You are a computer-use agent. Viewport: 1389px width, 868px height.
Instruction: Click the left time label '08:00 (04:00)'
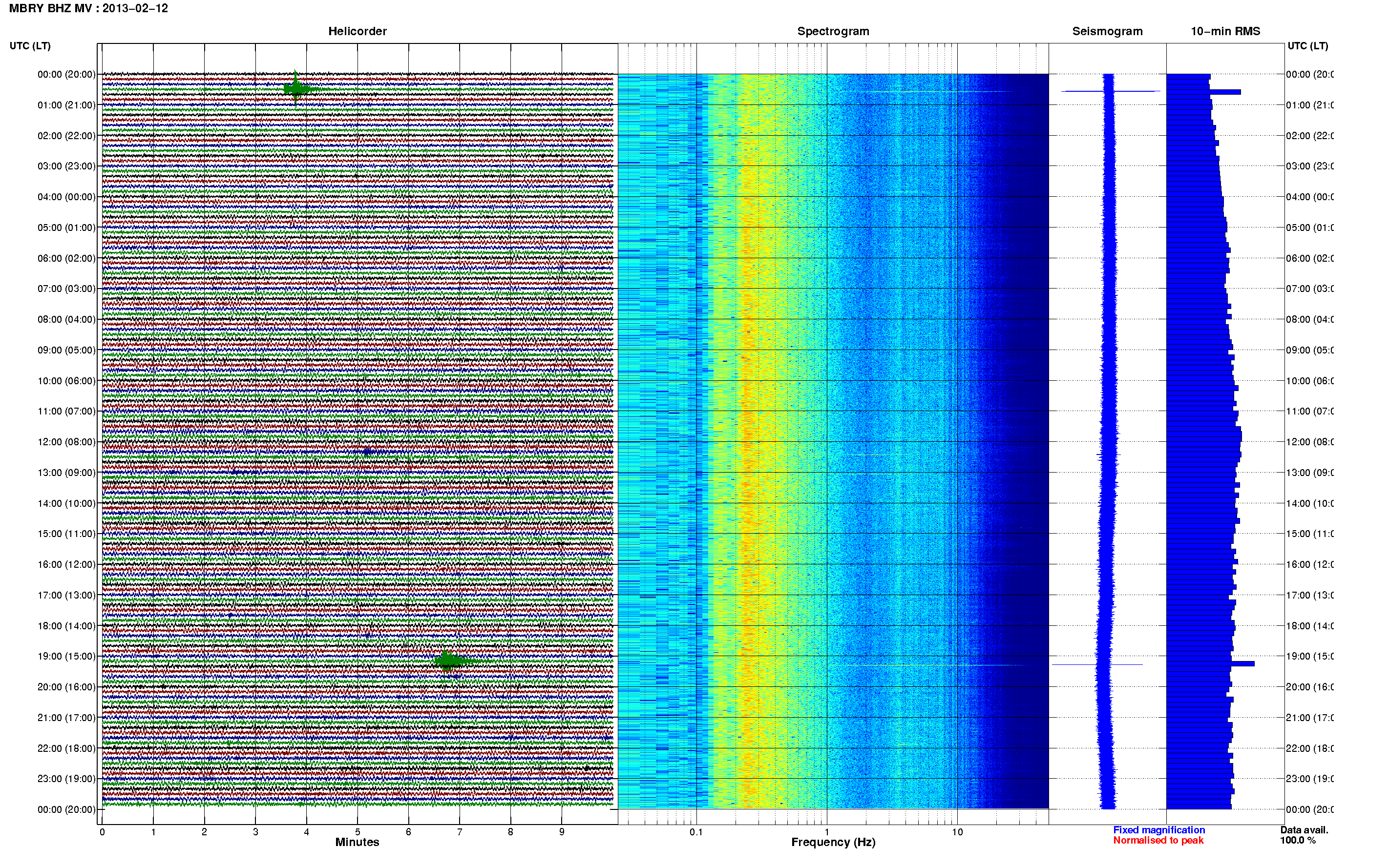point(66,319)
